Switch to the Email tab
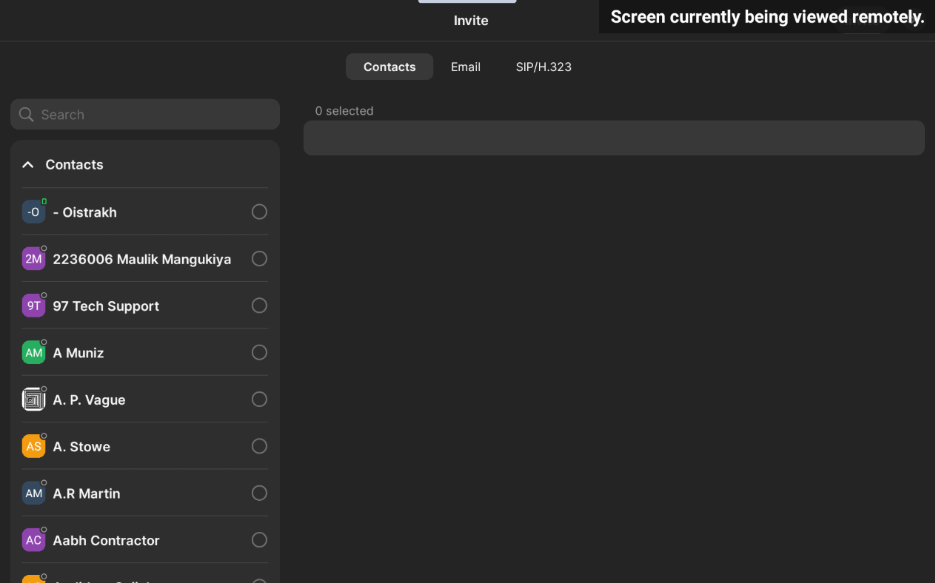The image size is (936, 583). click(x=466, y=67)
